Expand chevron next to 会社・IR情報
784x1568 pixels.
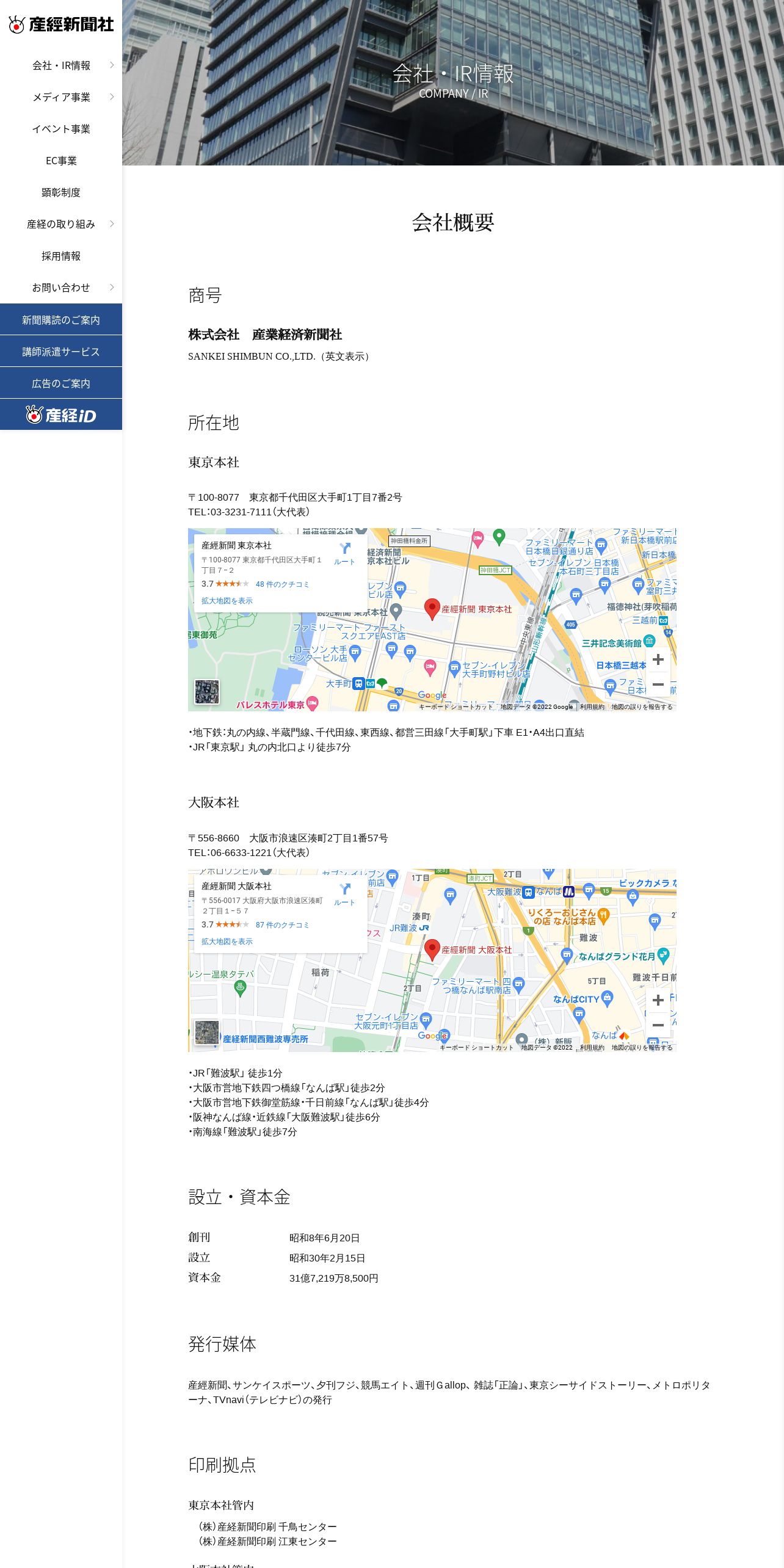pos(112,65)
